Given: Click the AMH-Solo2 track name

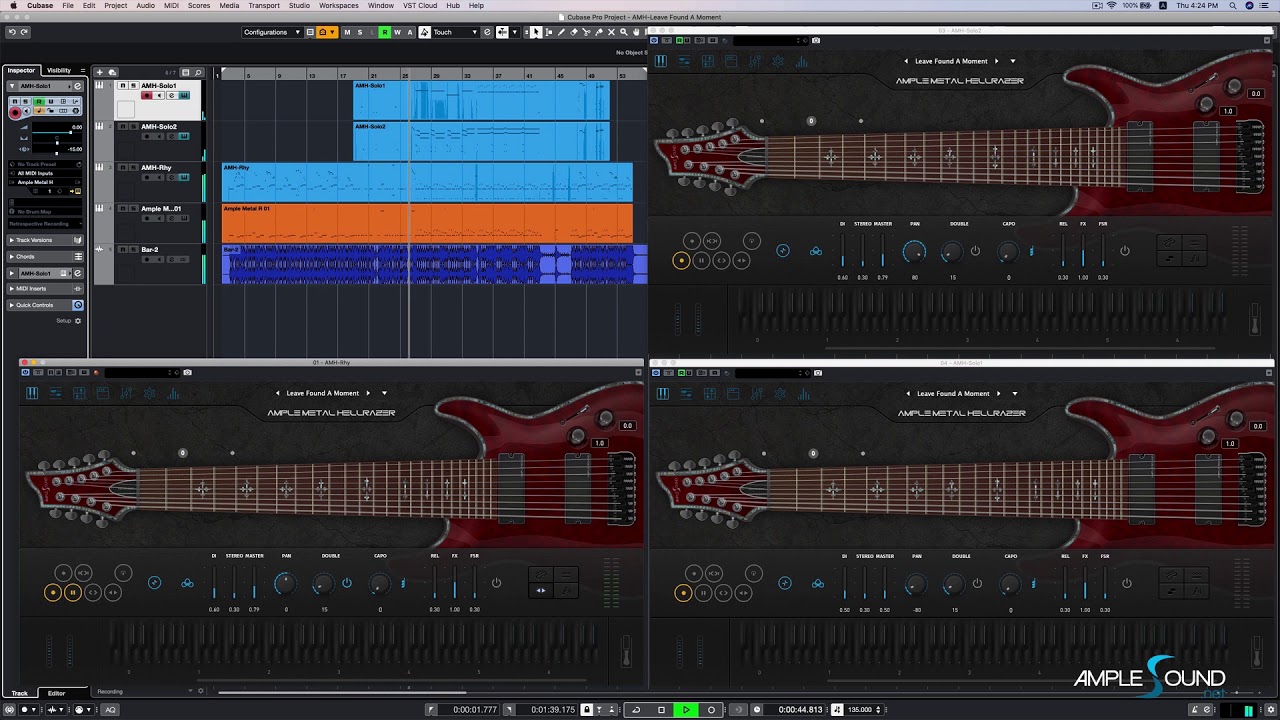Looking at the screenshot, I should pos(159,127).
